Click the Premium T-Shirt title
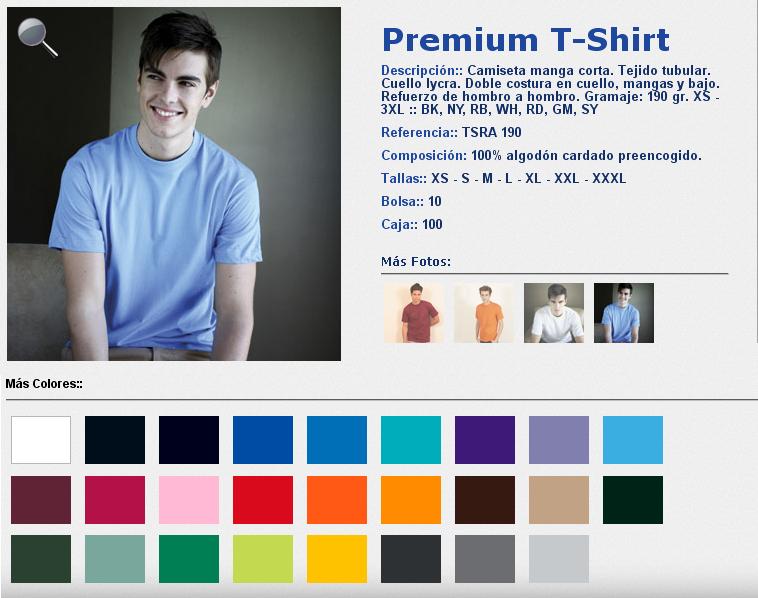The width and height of the screenshot is (758, 598). pyautogui.click(x=526, y=40)
